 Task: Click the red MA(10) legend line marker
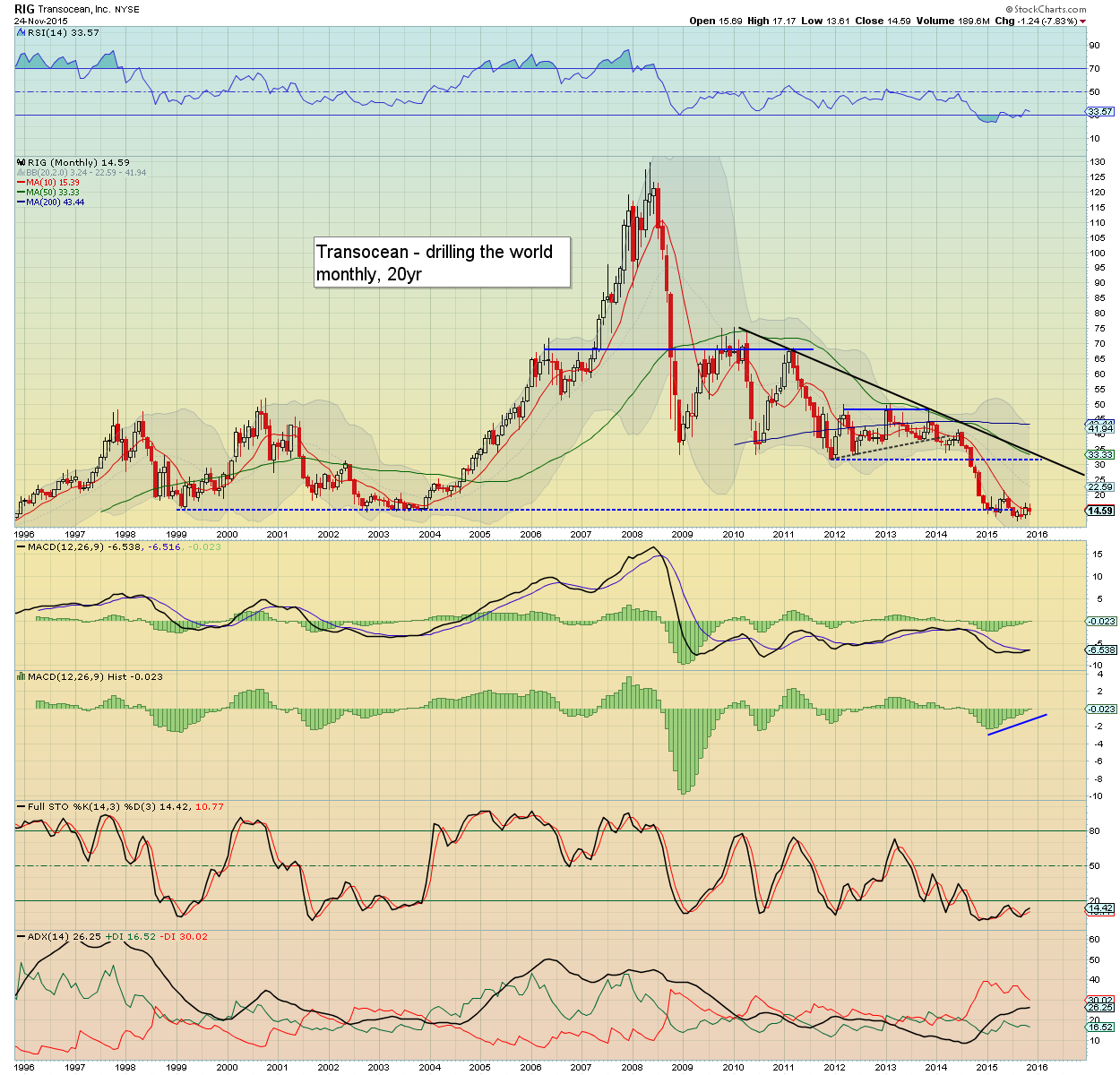click(x=22, y=183)
